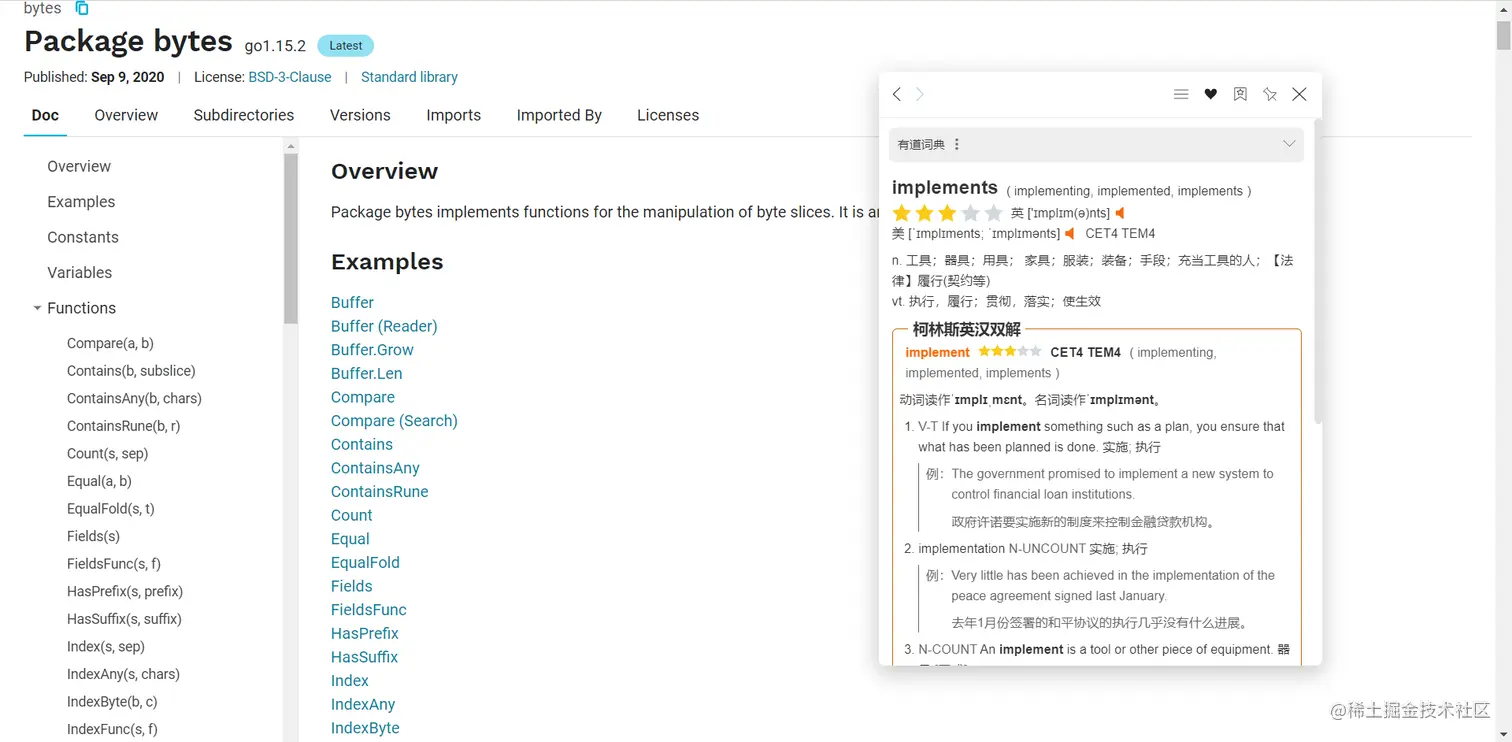Click the orange 'implement' Collins headword

tap(937, 352)
